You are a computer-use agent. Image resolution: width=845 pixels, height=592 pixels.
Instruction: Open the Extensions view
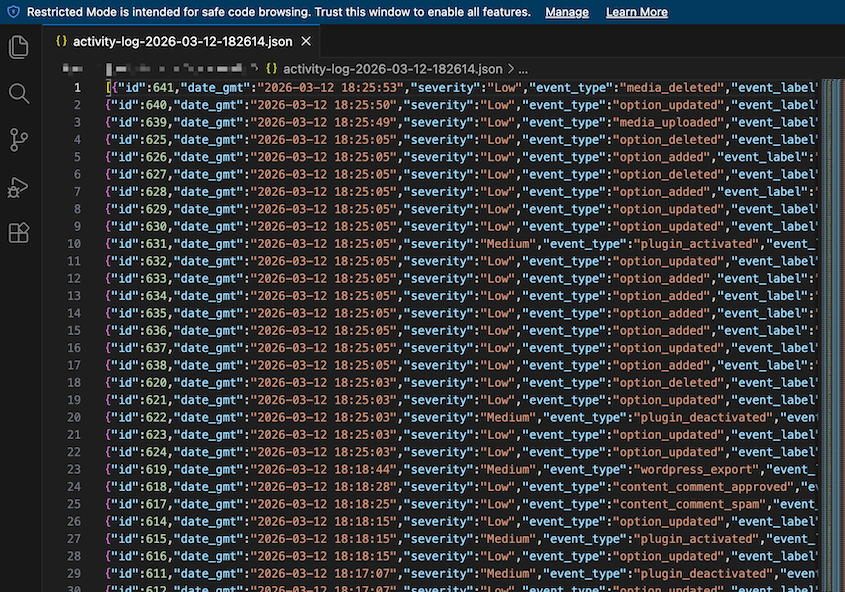(18, 231)
